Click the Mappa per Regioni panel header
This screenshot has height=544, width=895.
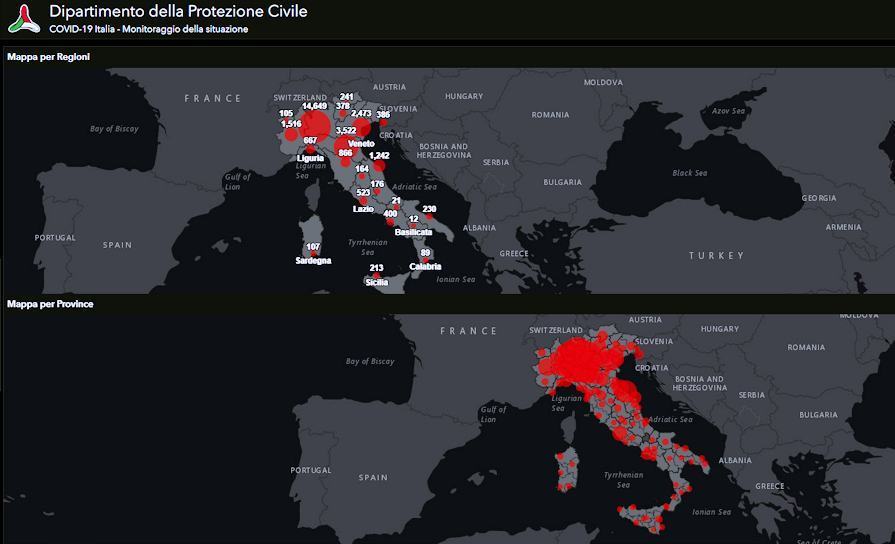48,57
